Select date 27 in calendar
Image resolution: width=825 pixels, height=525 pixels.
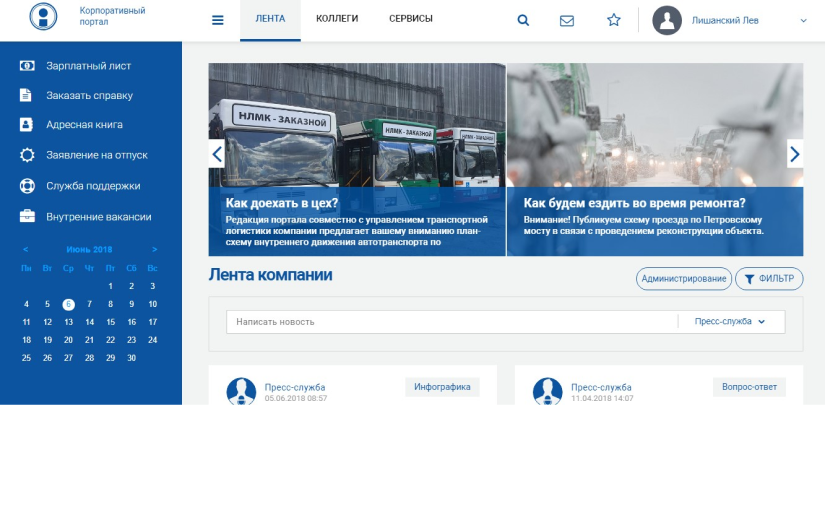[x=68, y=358]
